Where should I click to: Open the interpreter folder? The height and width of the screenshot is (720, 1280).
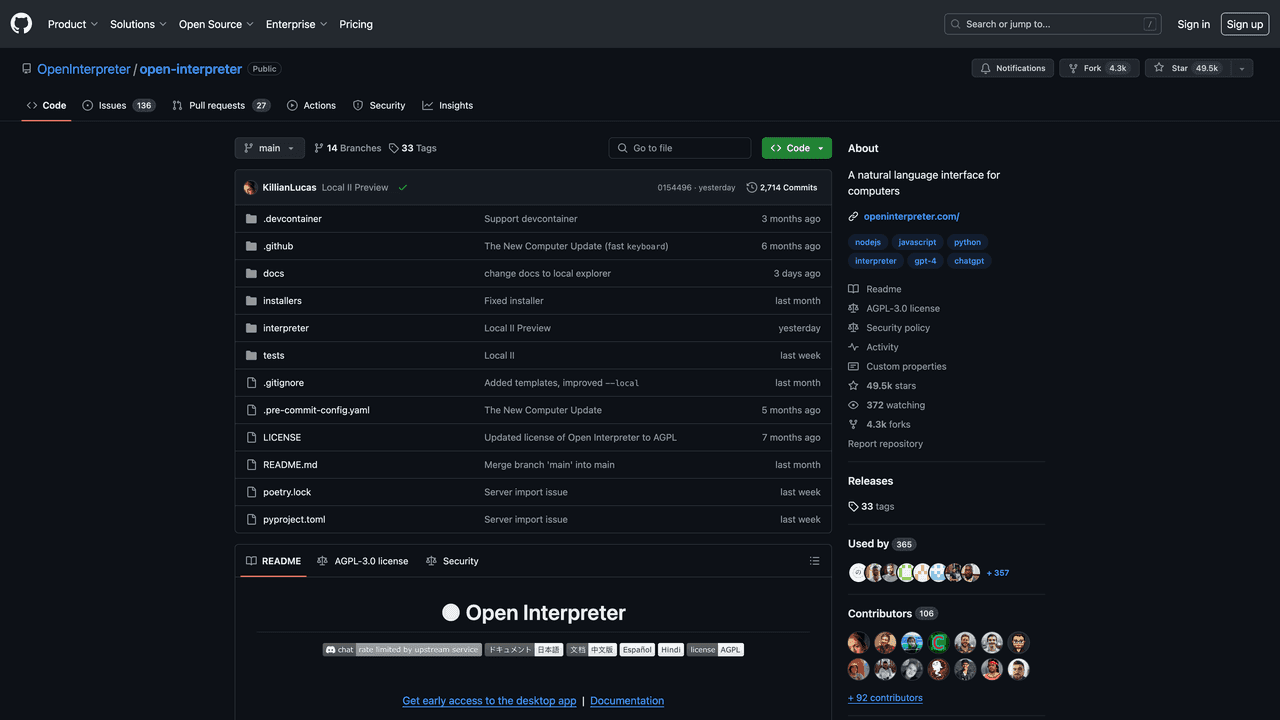click(x=286, y=328)
